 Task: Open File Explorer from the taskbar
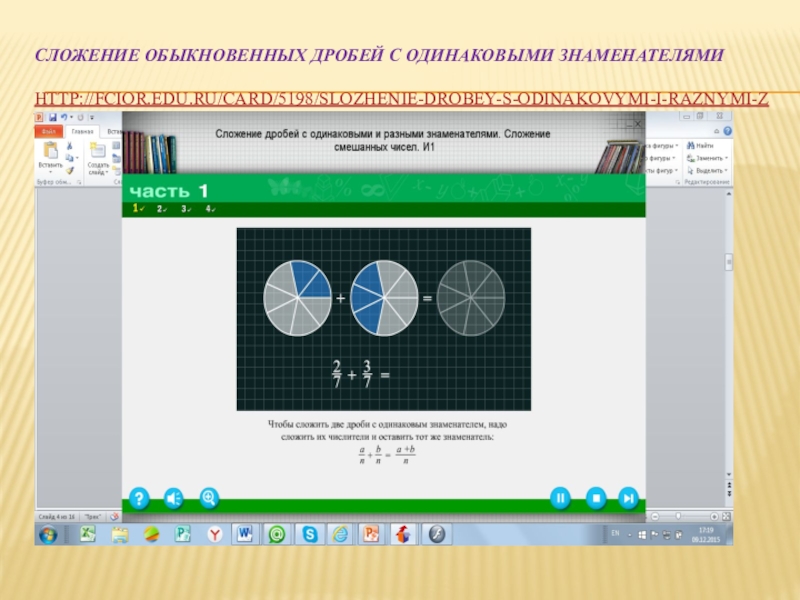tap(119, 534)
